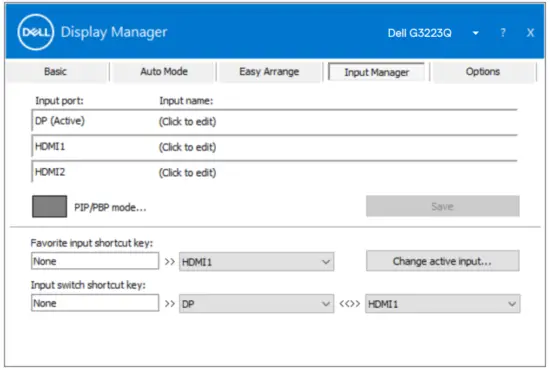Click the Dell logo icon

[x=36, y=32]
